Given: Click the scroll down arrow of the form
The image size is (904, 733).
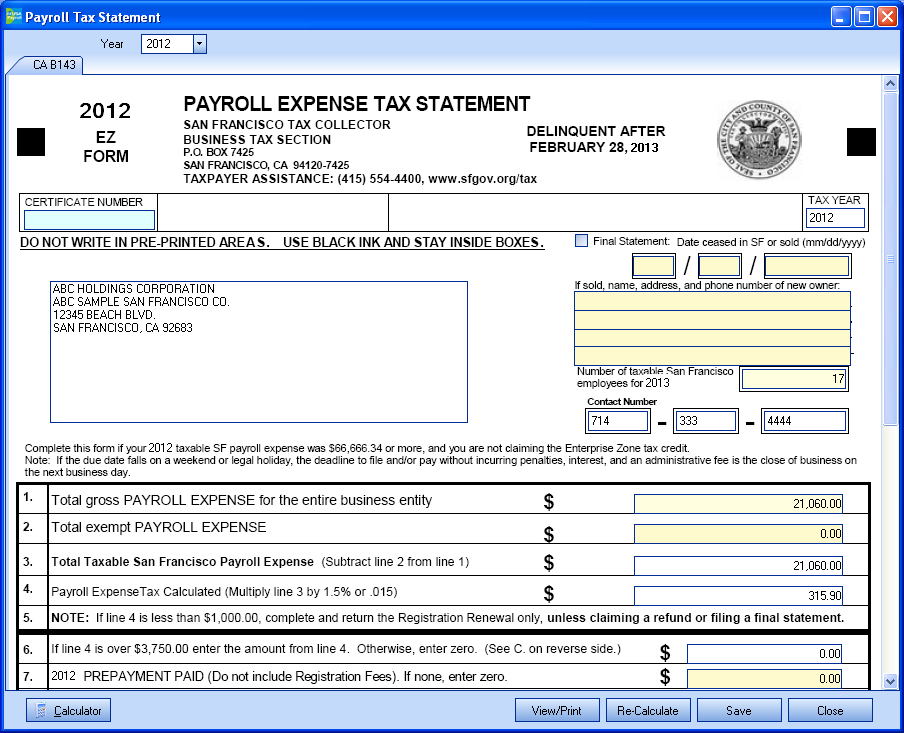Looking at the screenshot, I should click(x=889, y=680).
